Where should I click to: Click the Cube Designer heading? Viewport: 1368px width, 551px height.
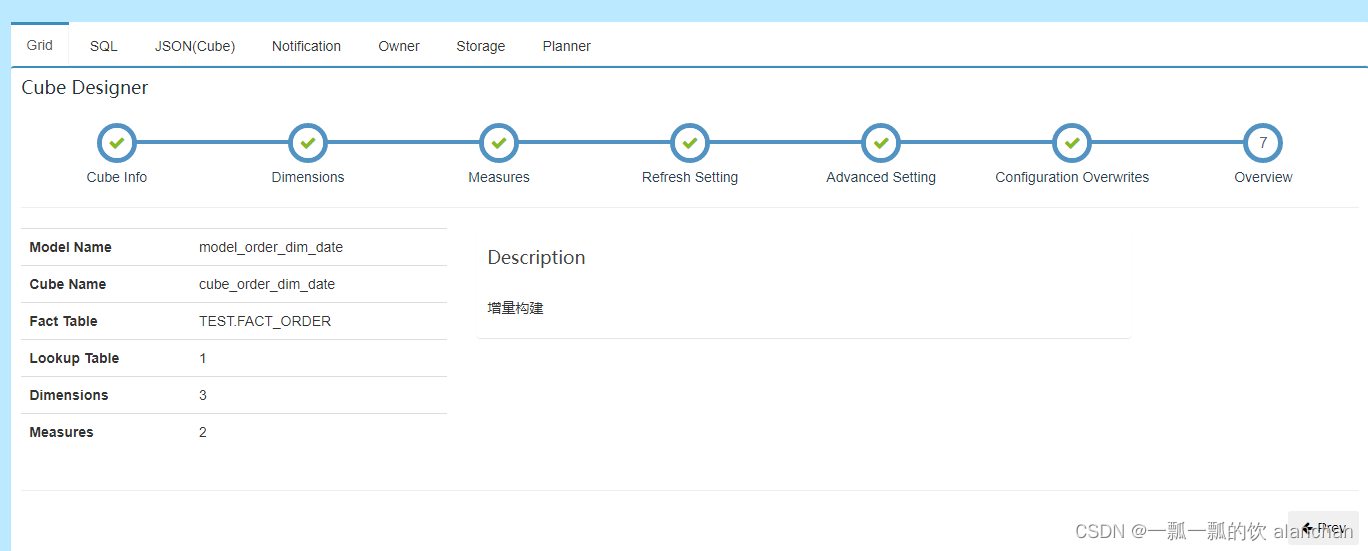85,88
